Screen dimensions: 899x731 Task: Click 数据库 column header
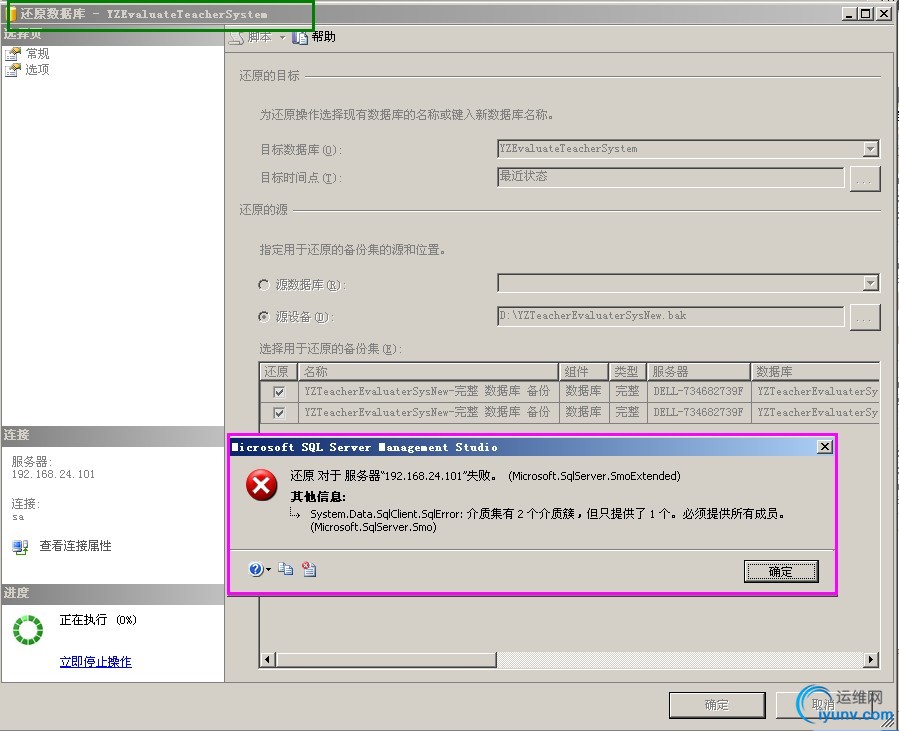(x=815, y=372)
